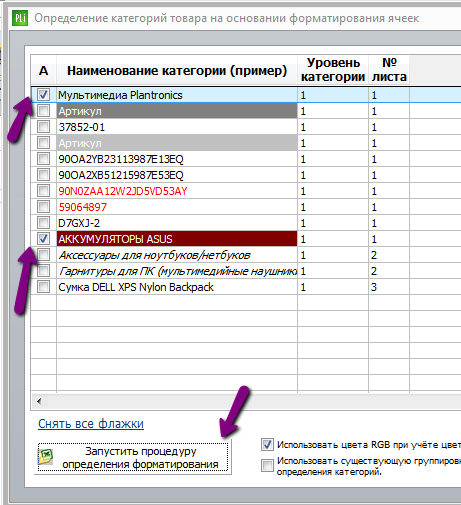Click the left scroll arrow of horizontal scrollbar
The image size is (461, 505).
[39, 401]
